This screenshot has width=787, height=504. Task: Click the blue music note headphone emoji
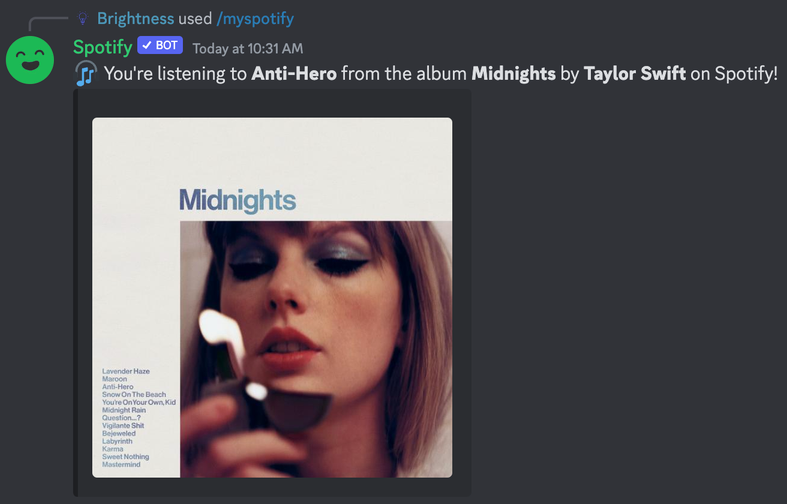pos(86,73)
